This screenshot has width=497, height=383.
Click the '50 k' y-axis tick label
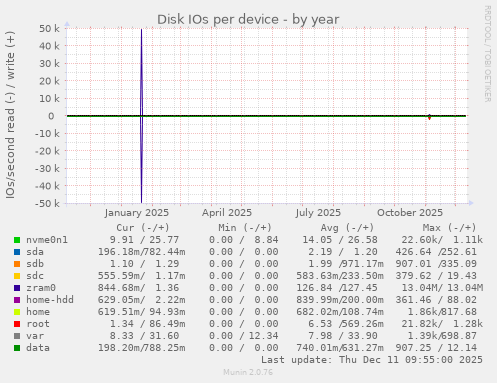pos(49,29)
